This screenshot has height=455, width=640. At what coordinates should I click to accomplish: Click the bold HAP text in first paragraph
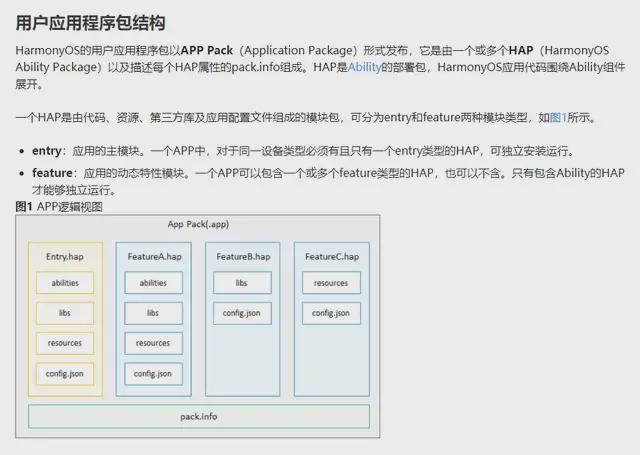tap(521, 50)
